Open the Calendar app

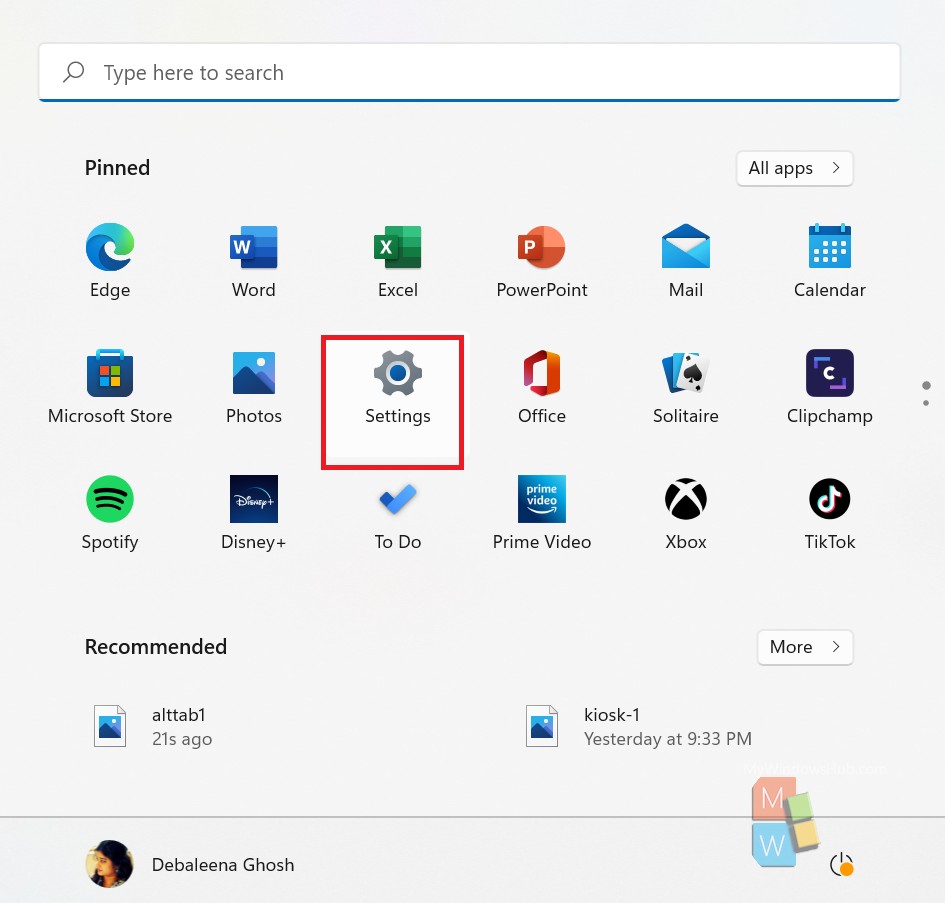point(830,261)
